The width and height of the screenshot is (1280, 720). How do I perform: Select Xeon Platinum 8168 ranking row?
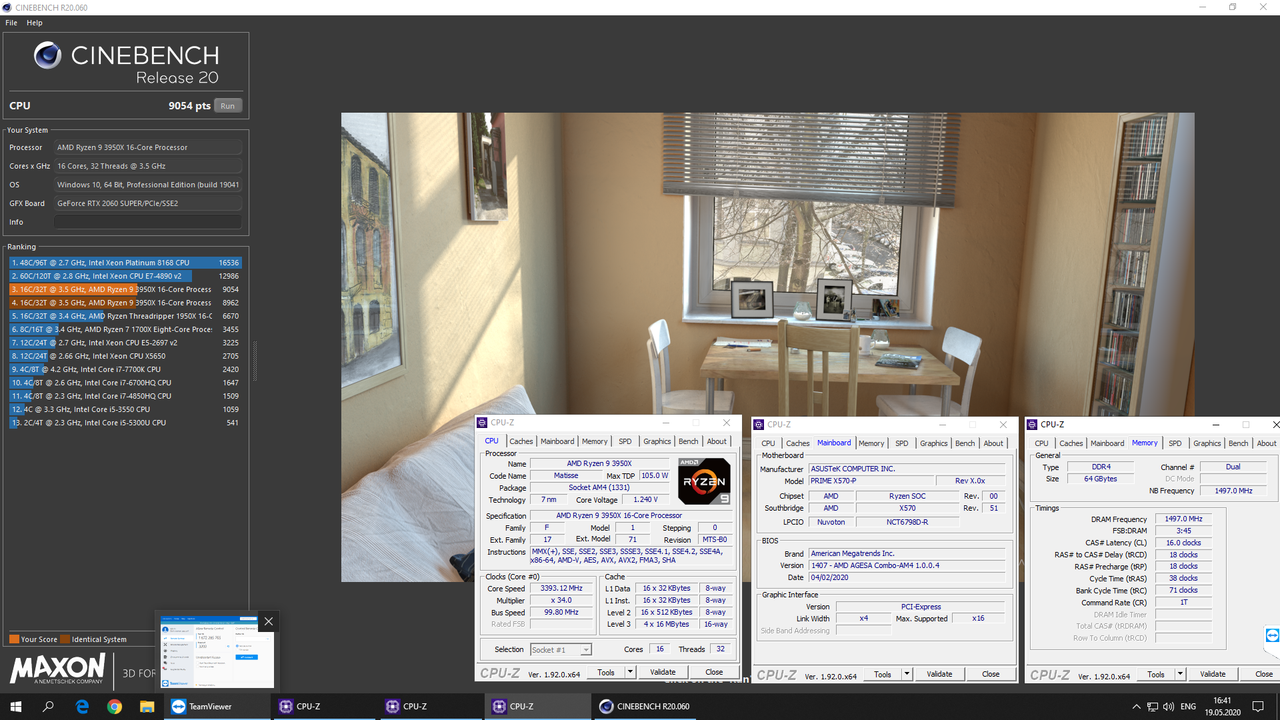click(125, 263)
